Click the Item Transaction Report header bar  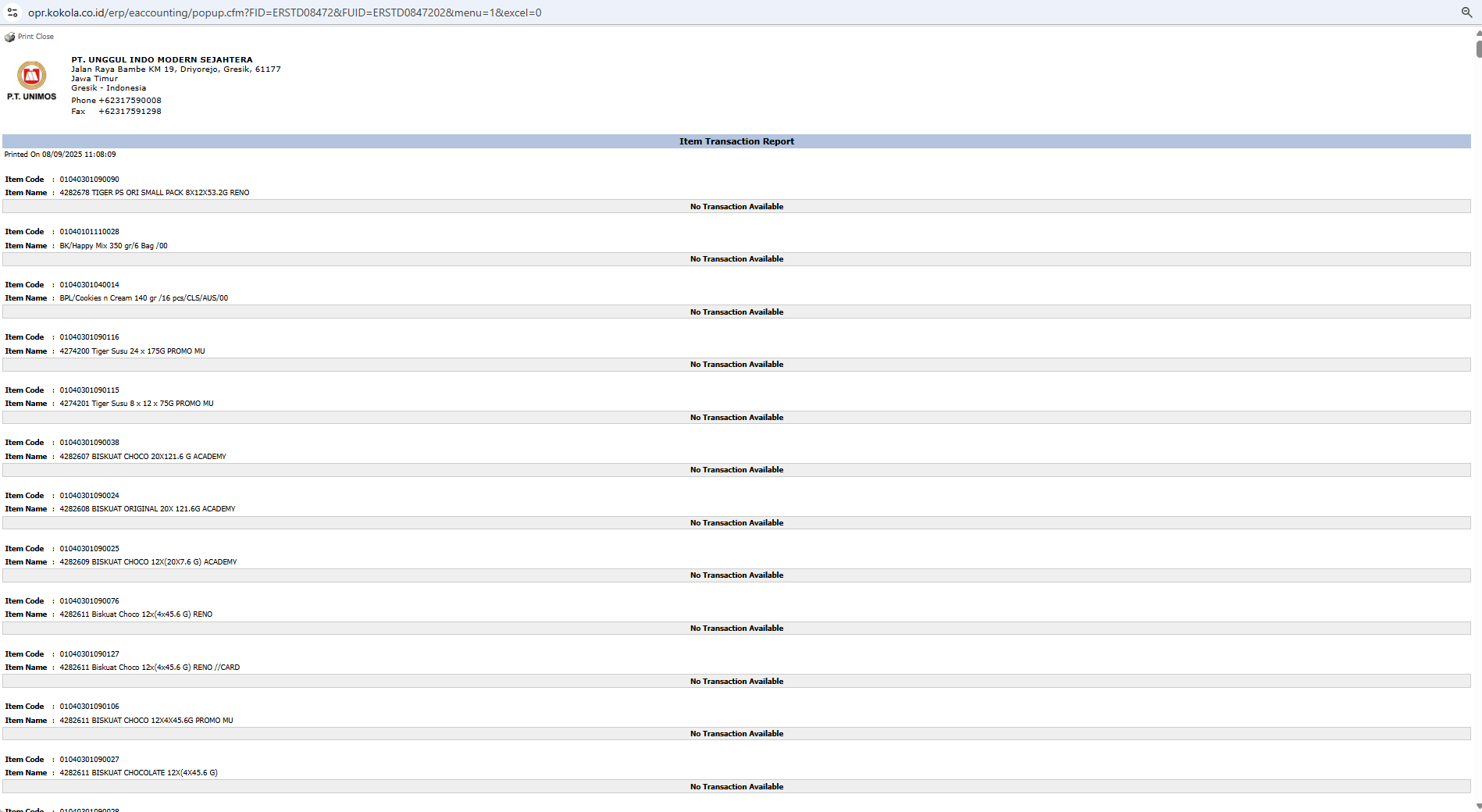click(x=736, y=141)
